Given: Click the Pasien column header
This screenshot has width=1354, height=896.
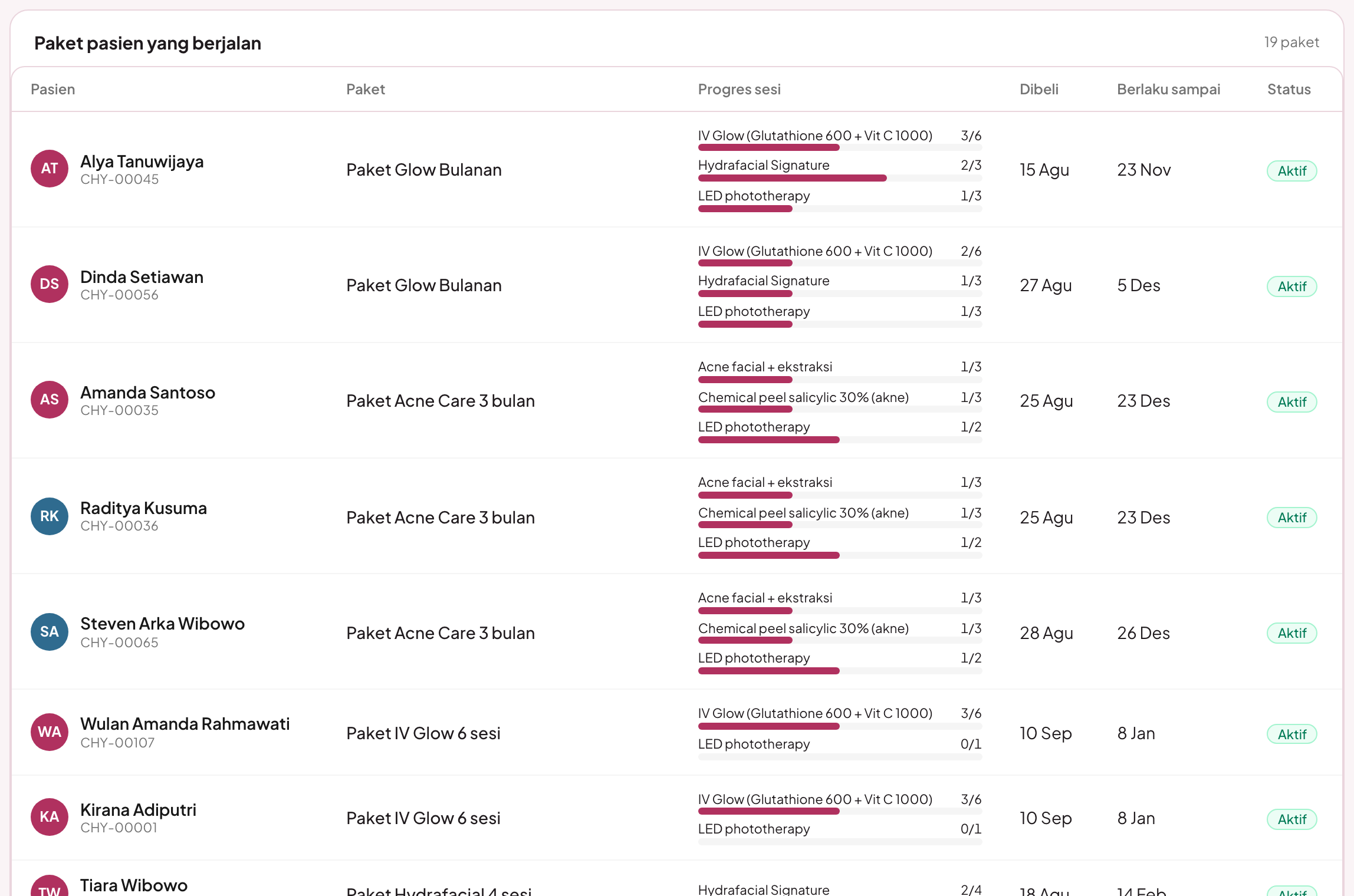Looking at the screenshot, I should [x=53, y=90].
